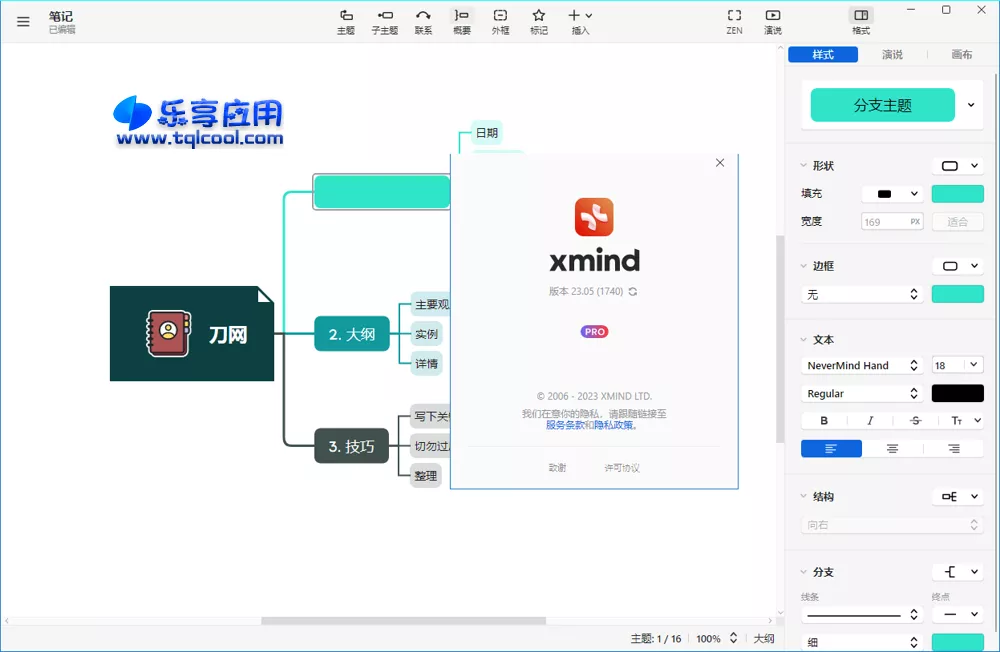The width and height of the screenshot is (1000, 652).
Task: Open the 标记 (Marker) panel
Action: pyautogui.click(x=538, y=20)
